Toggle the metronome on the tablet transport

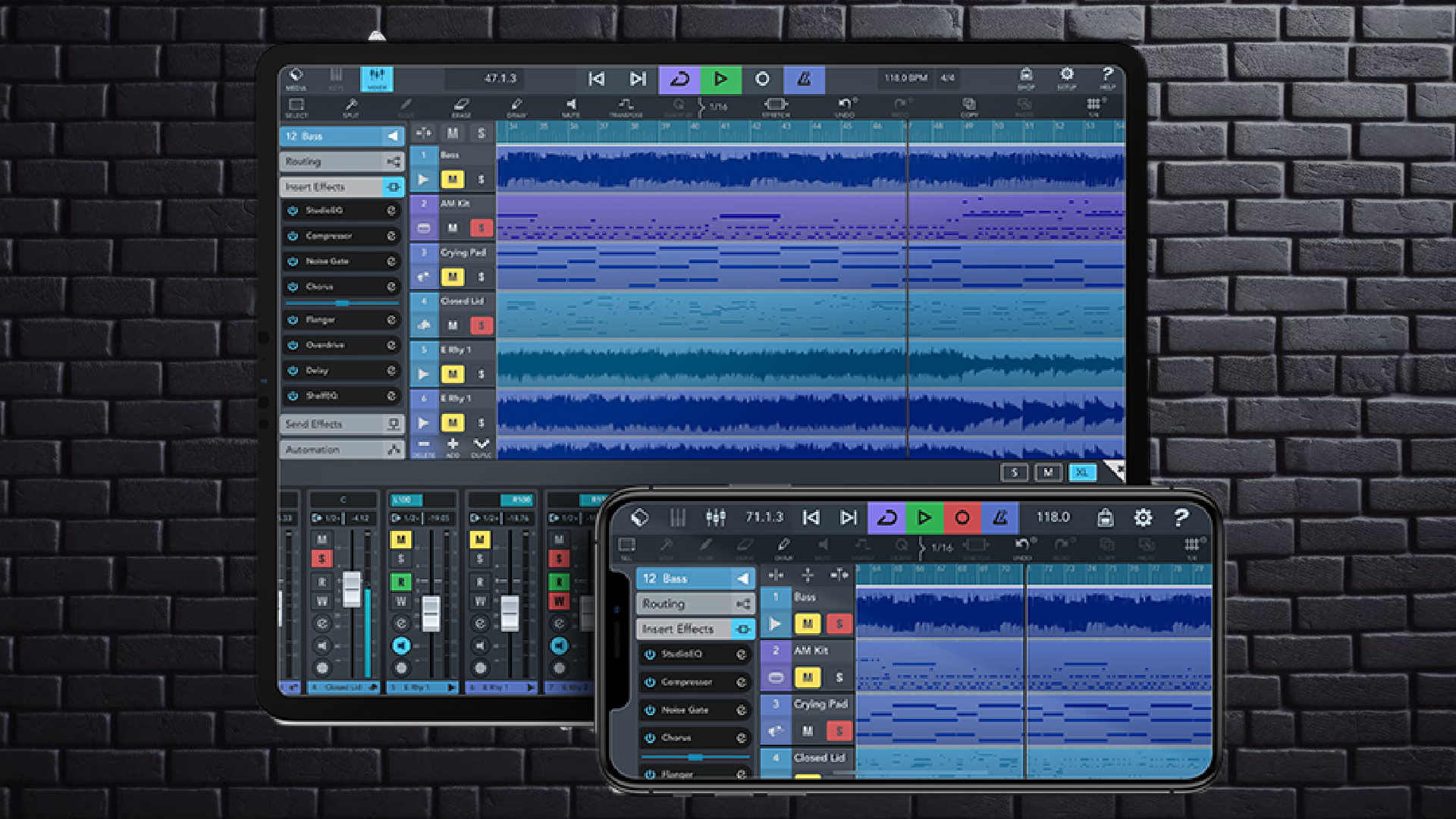tap(804, 79)
